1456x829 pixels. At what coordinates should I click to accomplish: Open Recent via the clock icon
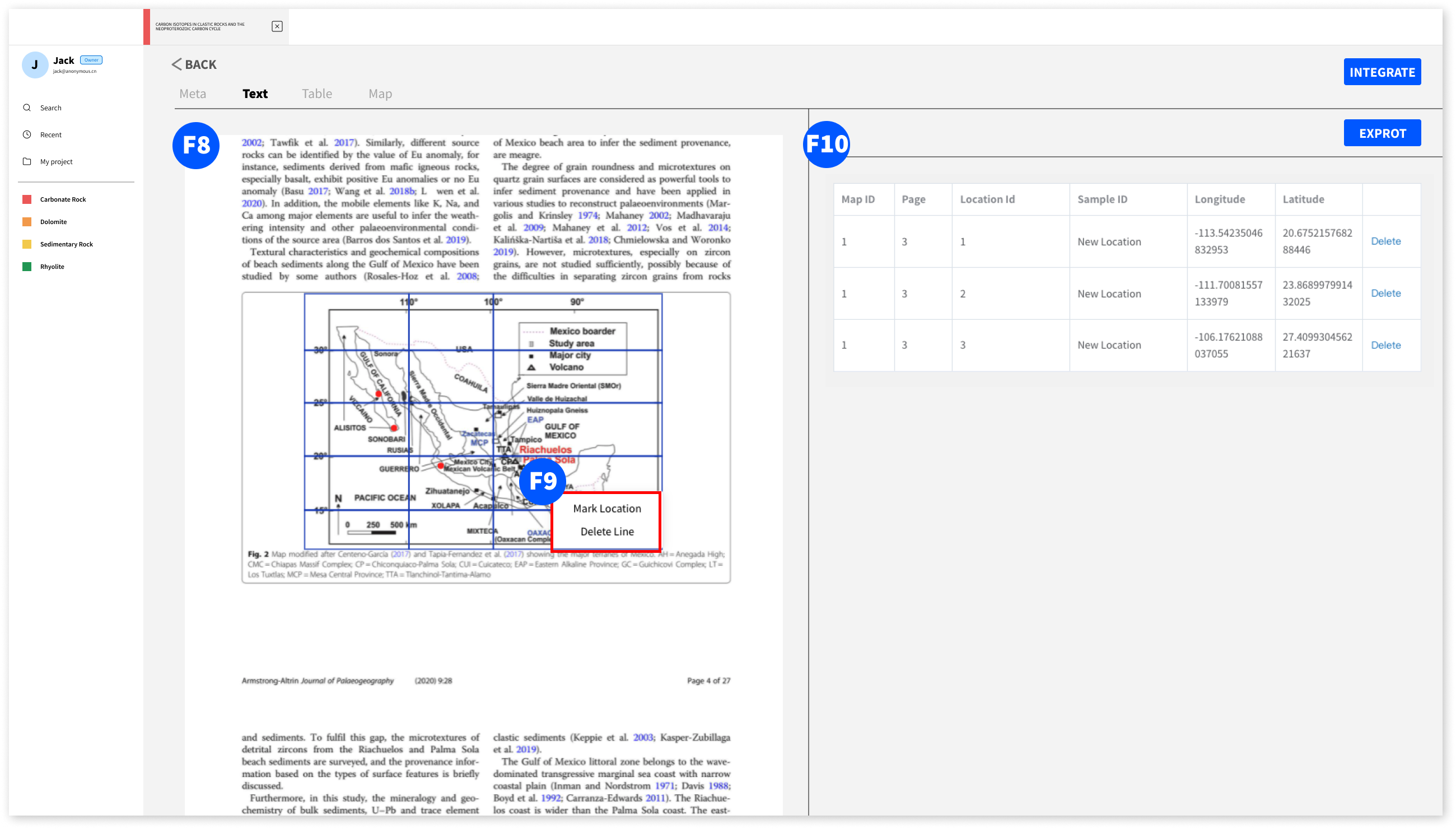pyautogui.click(x=27, y=134)
